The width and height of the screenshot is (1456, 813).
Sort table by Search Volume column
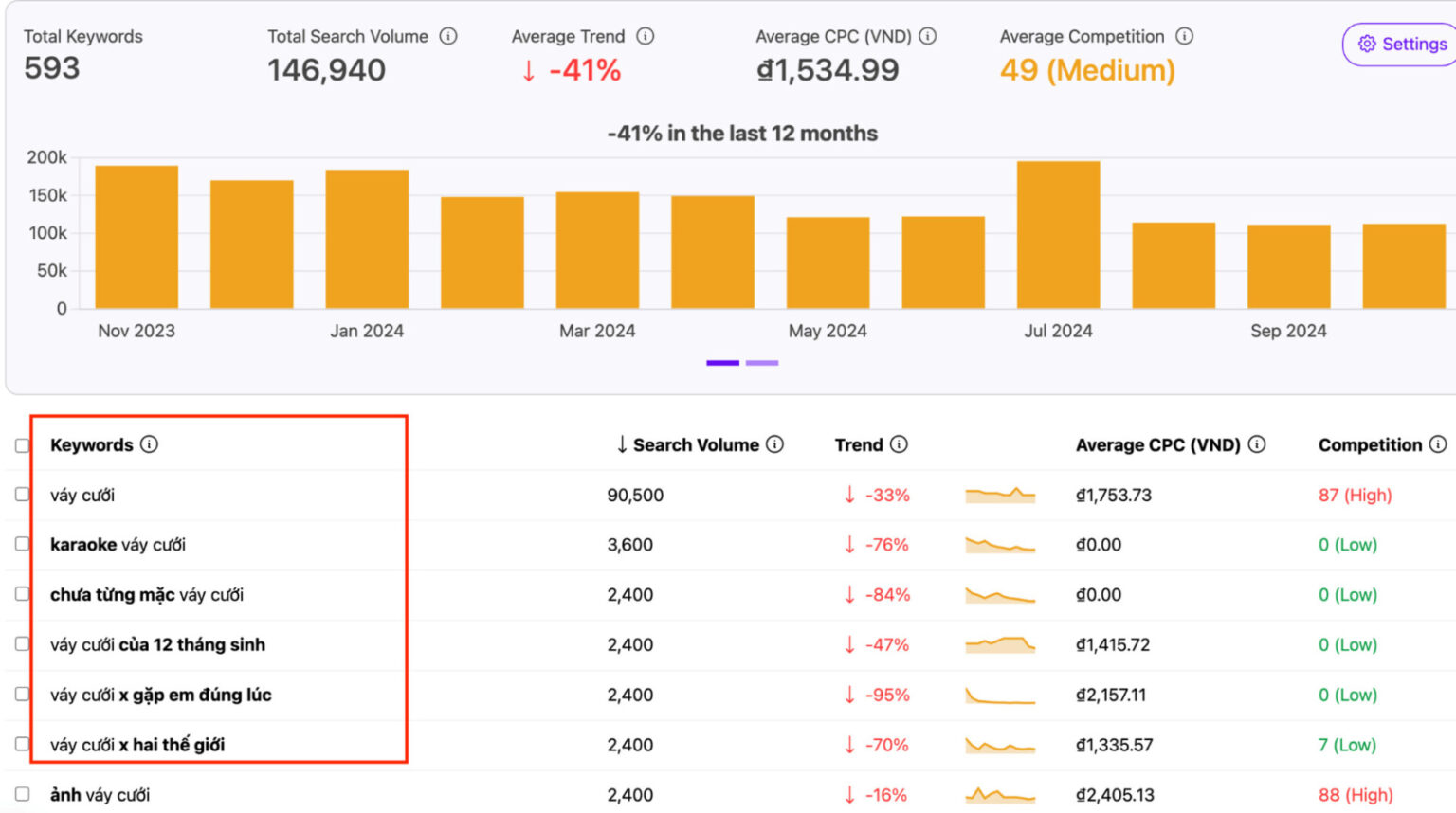click(695, 444)
